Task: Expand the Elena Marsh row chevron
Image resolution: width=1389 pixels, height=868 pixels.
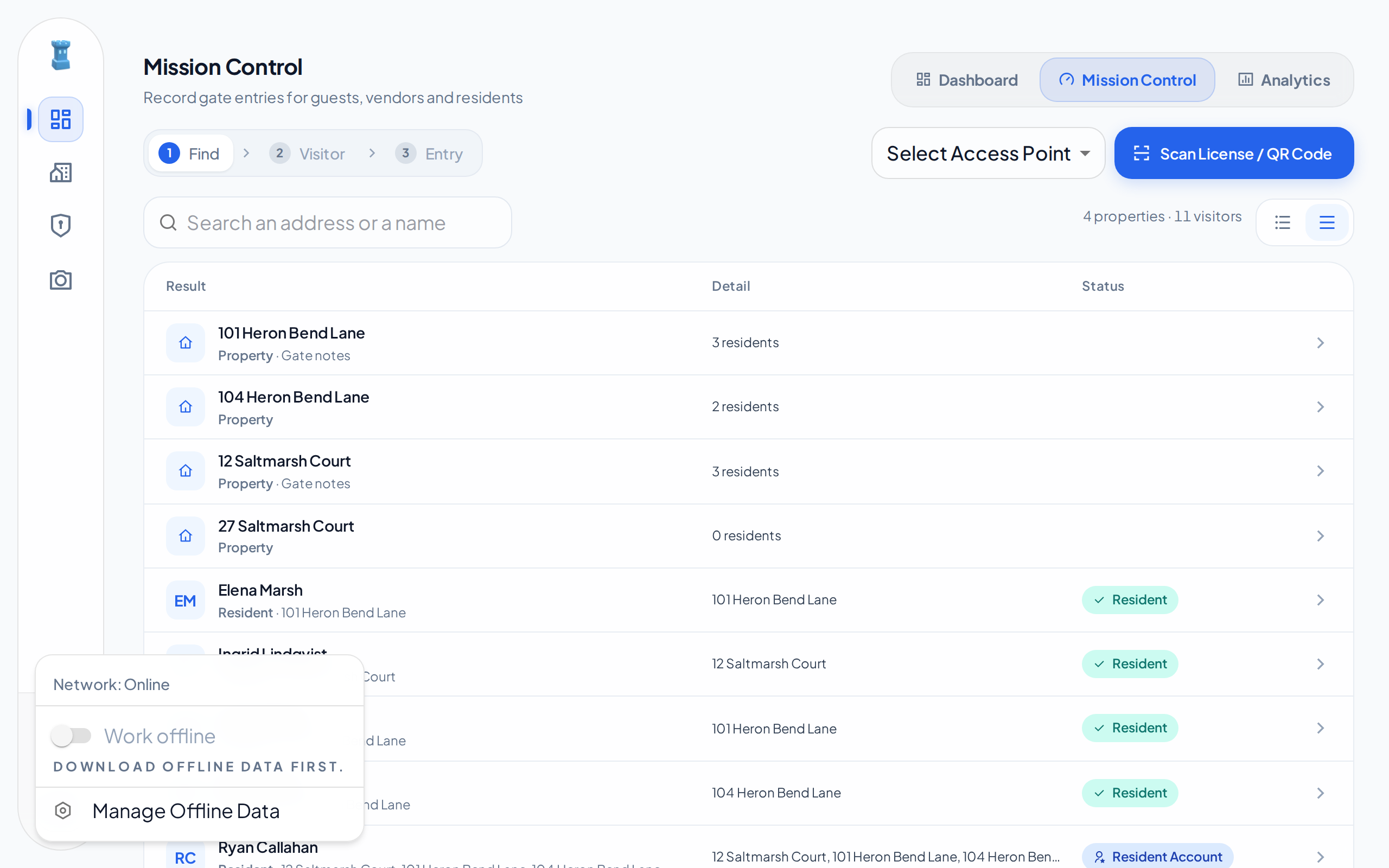Action: pyautogui.click(x=1321, y=601)
